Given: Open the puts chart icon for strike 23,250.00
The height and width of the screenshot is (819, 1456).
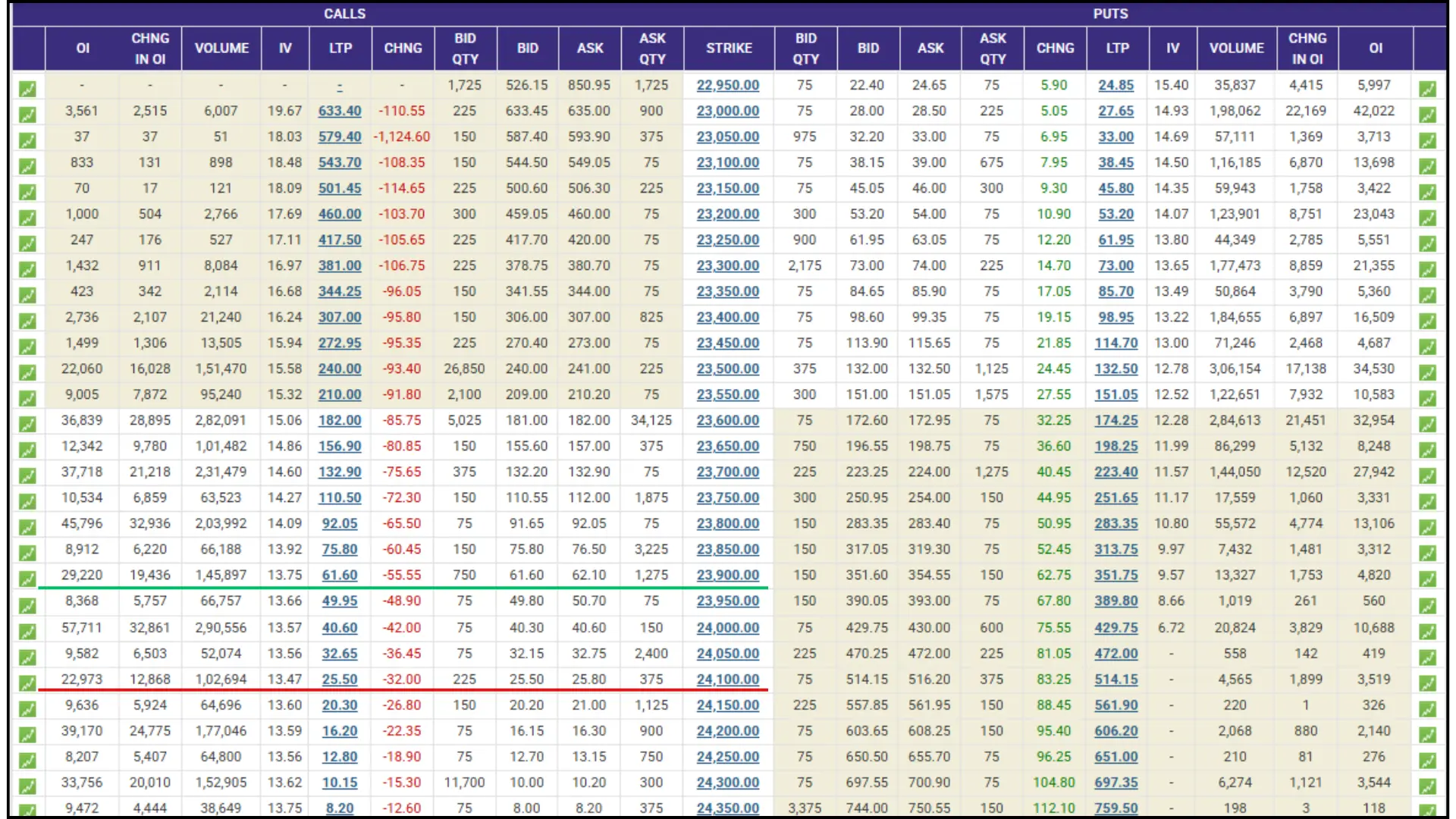Looking at the screenshot, I should [1428, 243].
